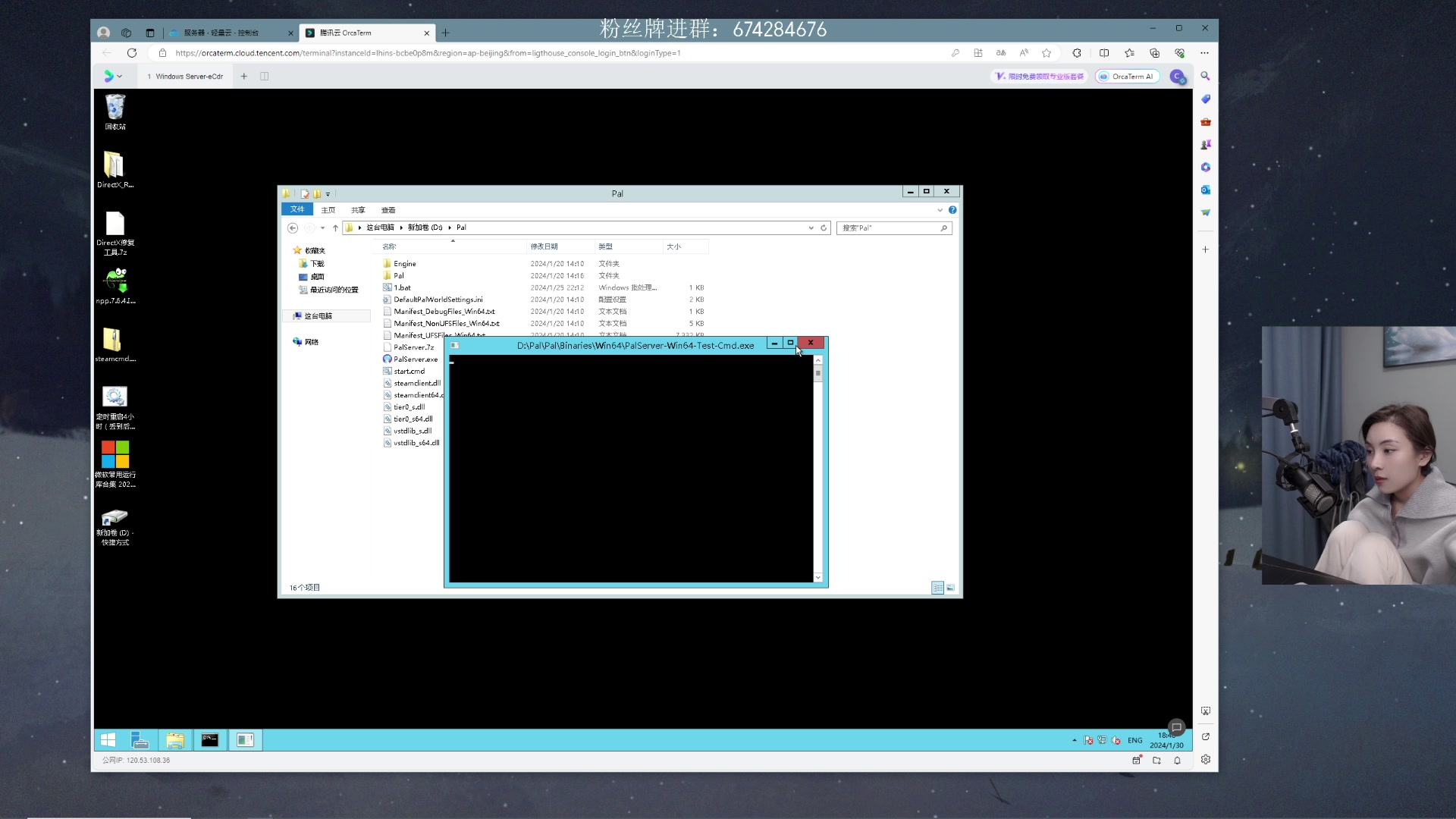The width and height of the screenshot is (1456, 819).
Task: Open recent locations dropdown arrow in Explorer
Action: 323,227
